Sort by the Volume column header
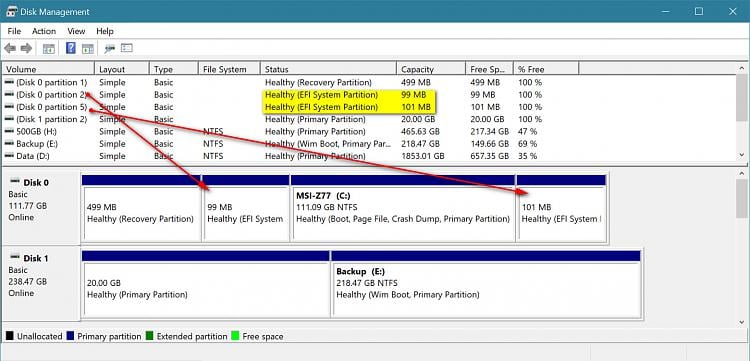 coord(48,69)
